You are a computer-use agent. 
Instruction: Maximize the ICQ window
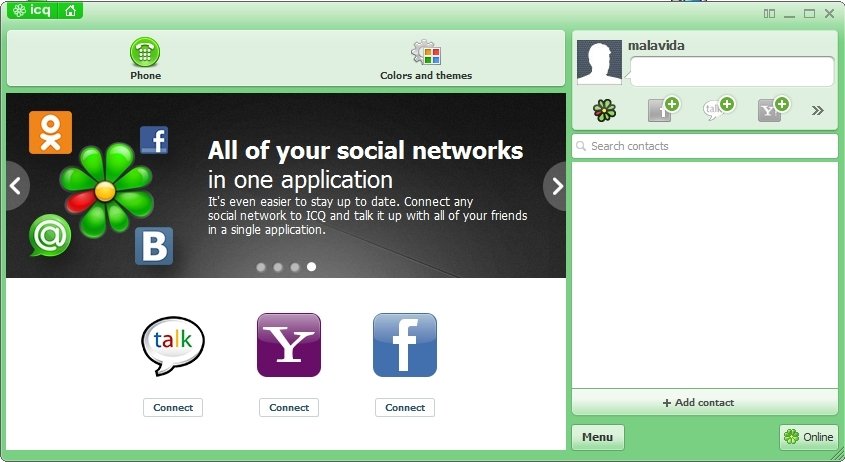(x=809, y=13)
